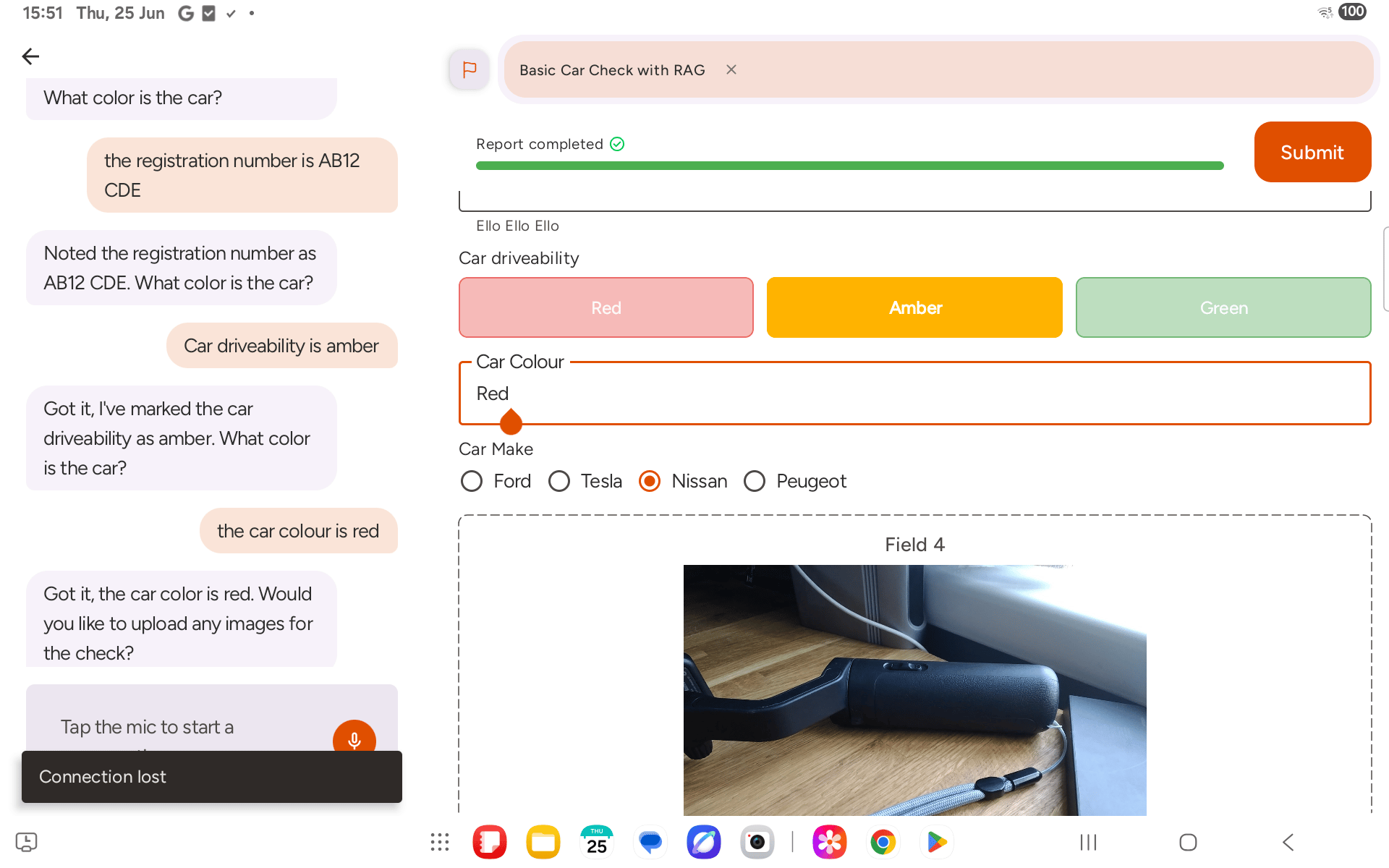Tap the Car Make label
The image size is (1389, 868).
(496, 449)
